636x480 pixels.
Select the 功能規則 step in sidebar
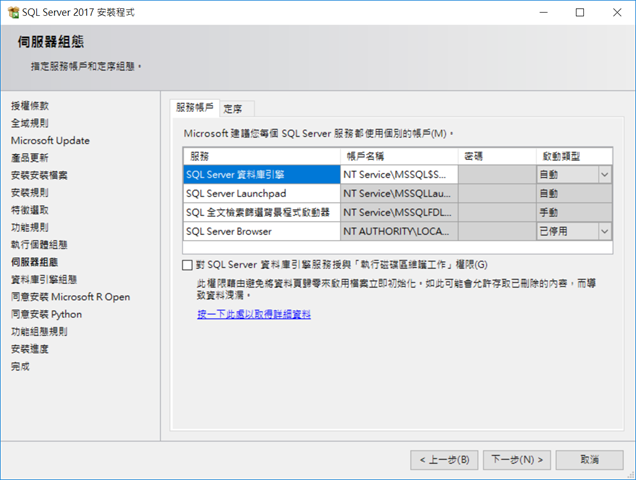click(30, 227)
